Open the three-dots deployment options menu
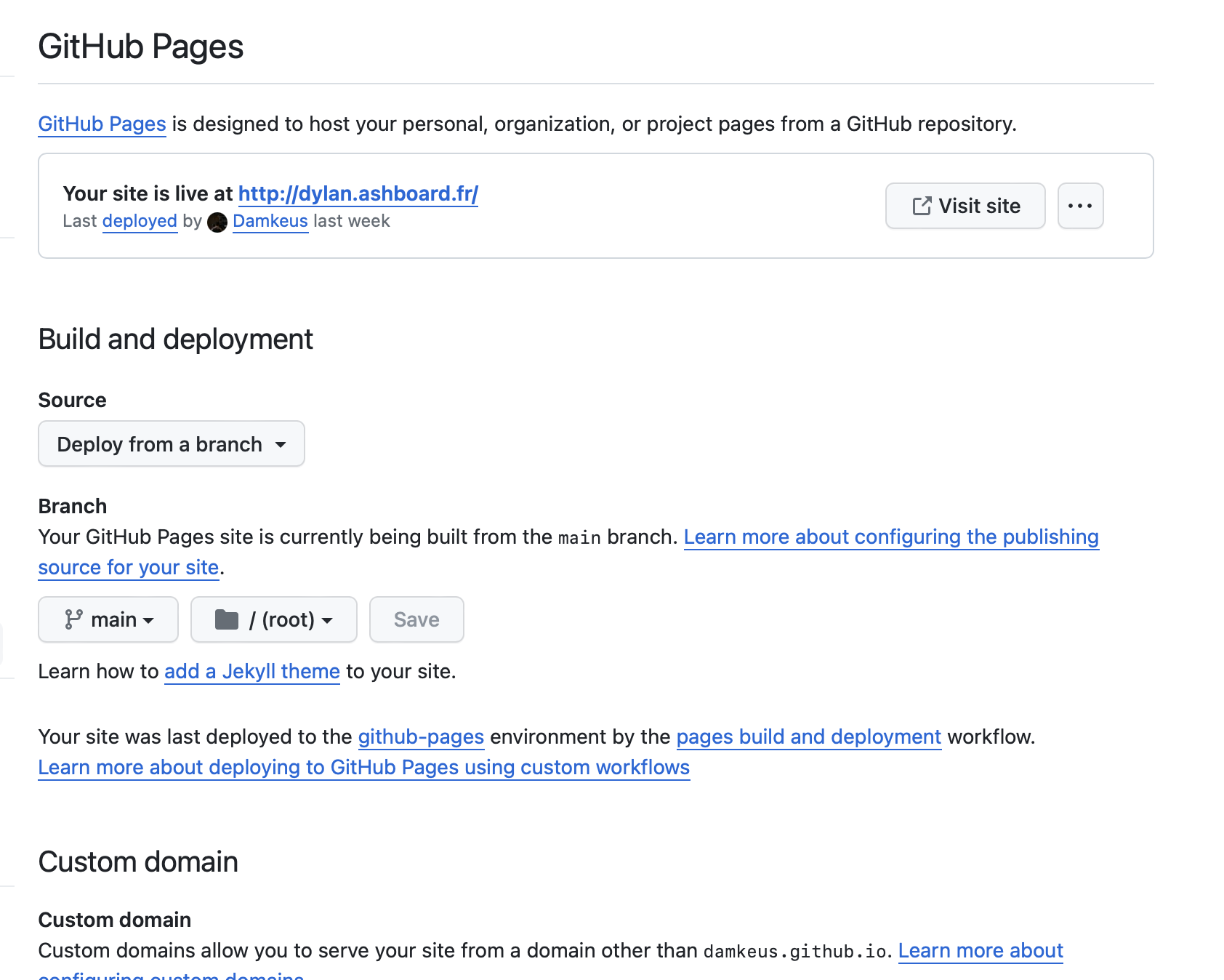 (x=1080, y=206)
